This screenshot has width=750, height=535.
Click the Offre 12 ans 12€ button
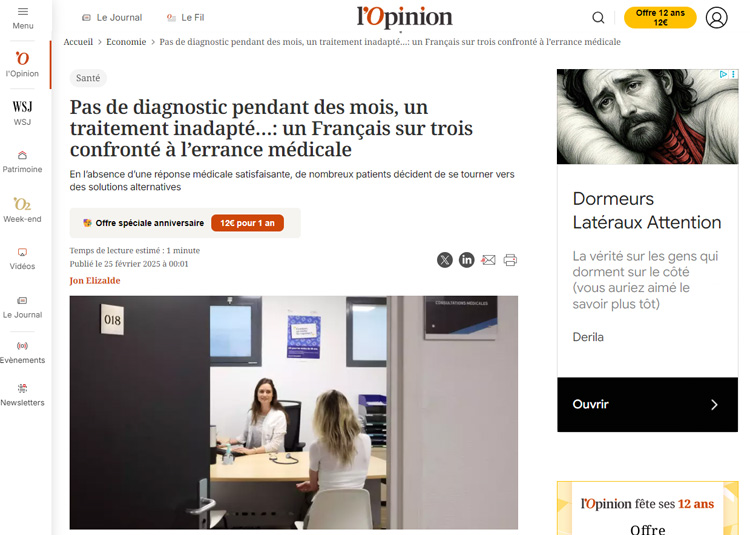point(660,18)
